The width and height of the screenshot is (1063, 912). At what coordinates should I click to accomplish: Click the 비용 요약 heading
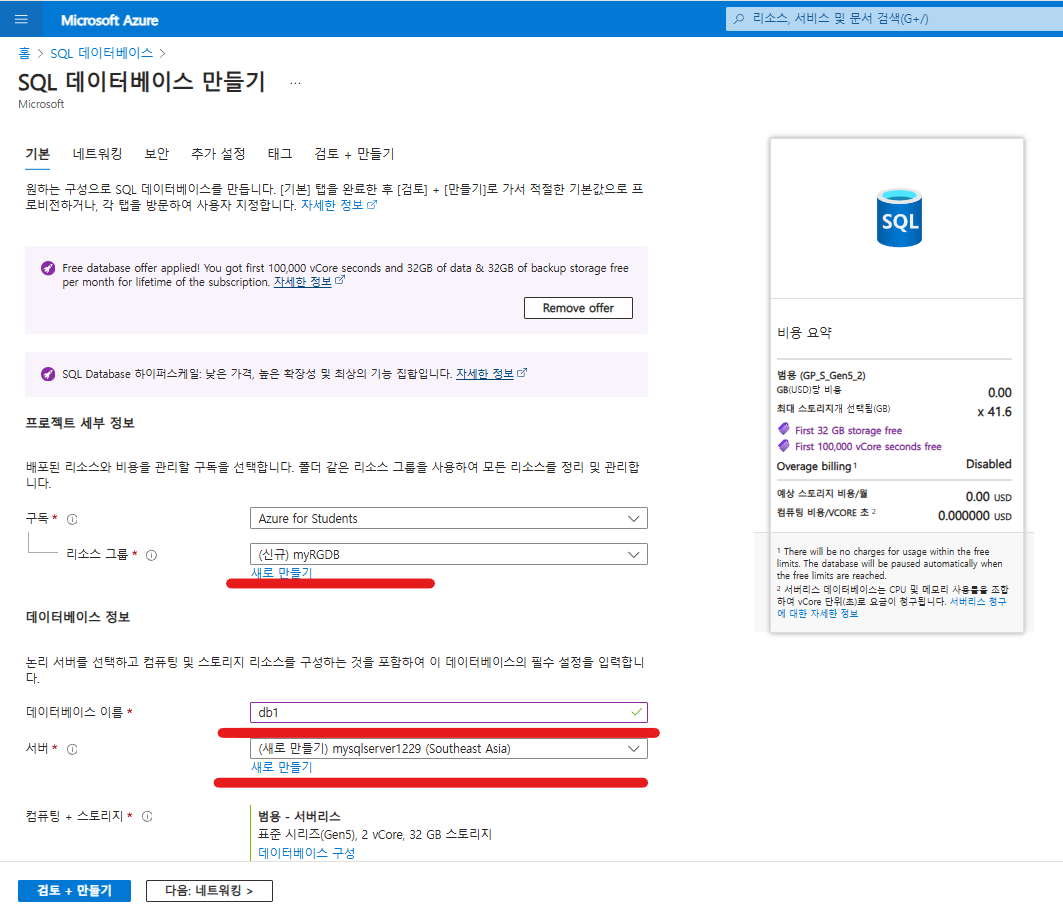[x=804, y=332]
